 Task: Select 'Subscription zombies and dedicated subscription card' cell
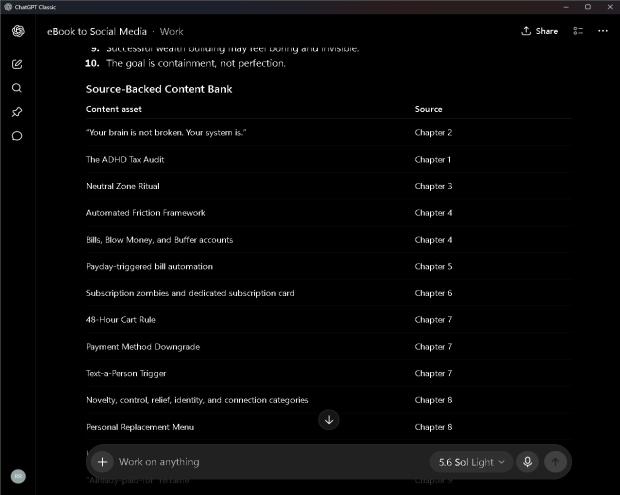(x=190, y=293)
